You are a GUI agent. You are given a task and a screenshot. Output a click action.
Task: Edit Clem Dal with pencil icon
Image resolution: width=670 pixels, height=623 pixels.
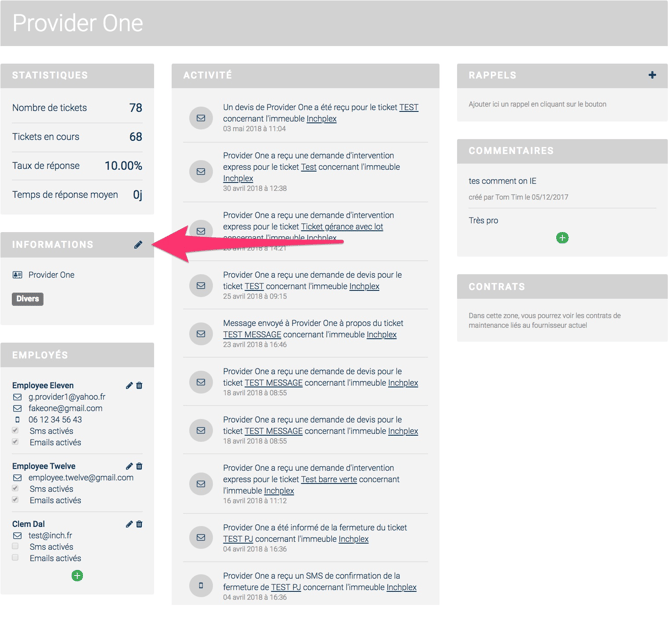tap(129, 524)
